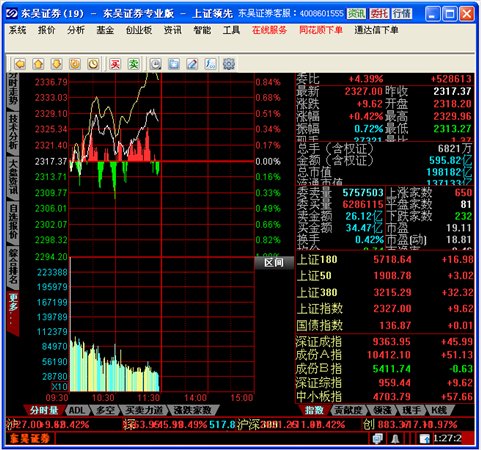The image size is (481, 450).
Task: Click the red 买 (buy) icon
Action: (x=115, y=64)
